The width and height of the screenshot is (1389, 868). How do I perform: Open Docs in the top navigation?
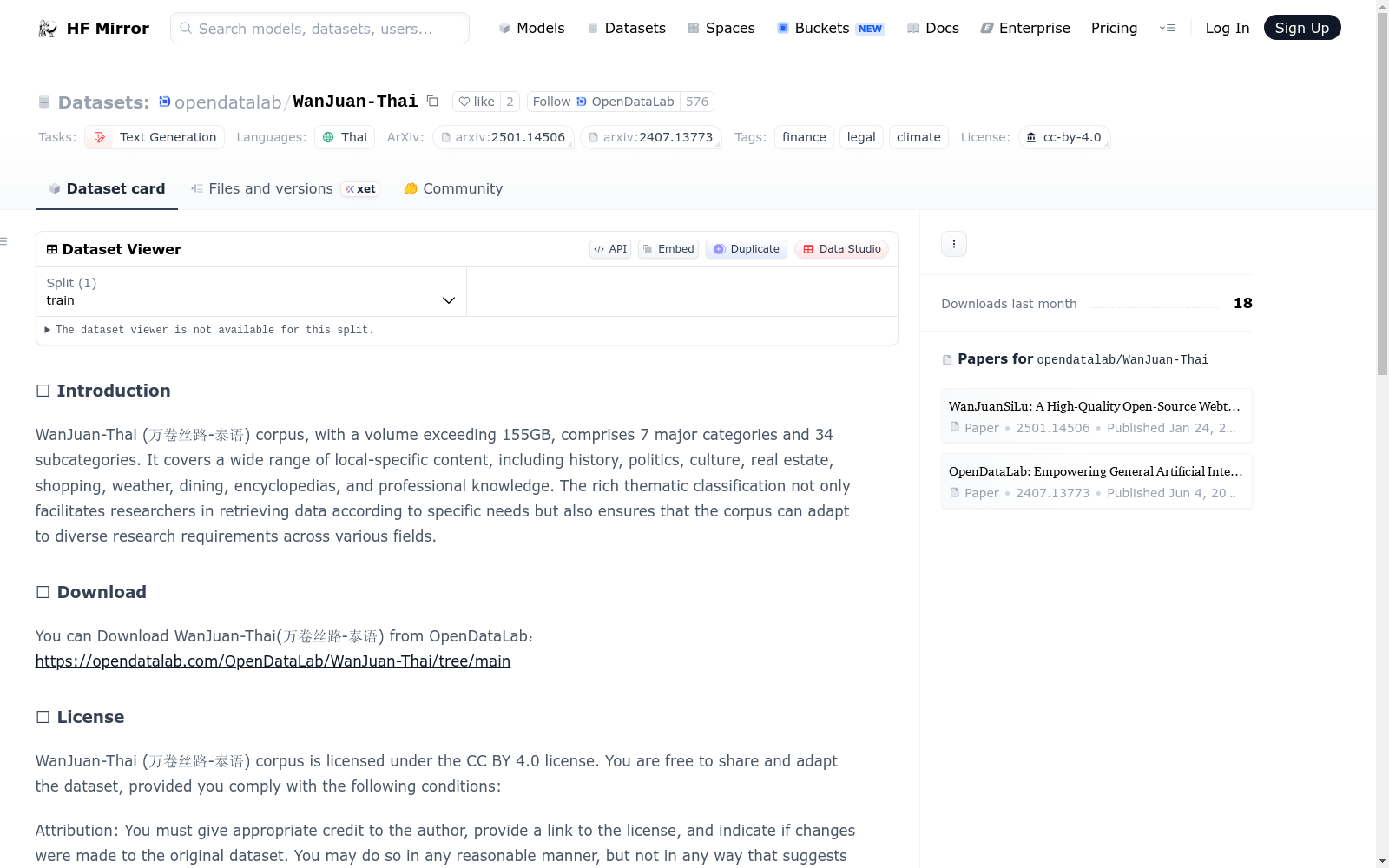coord(933,28)
